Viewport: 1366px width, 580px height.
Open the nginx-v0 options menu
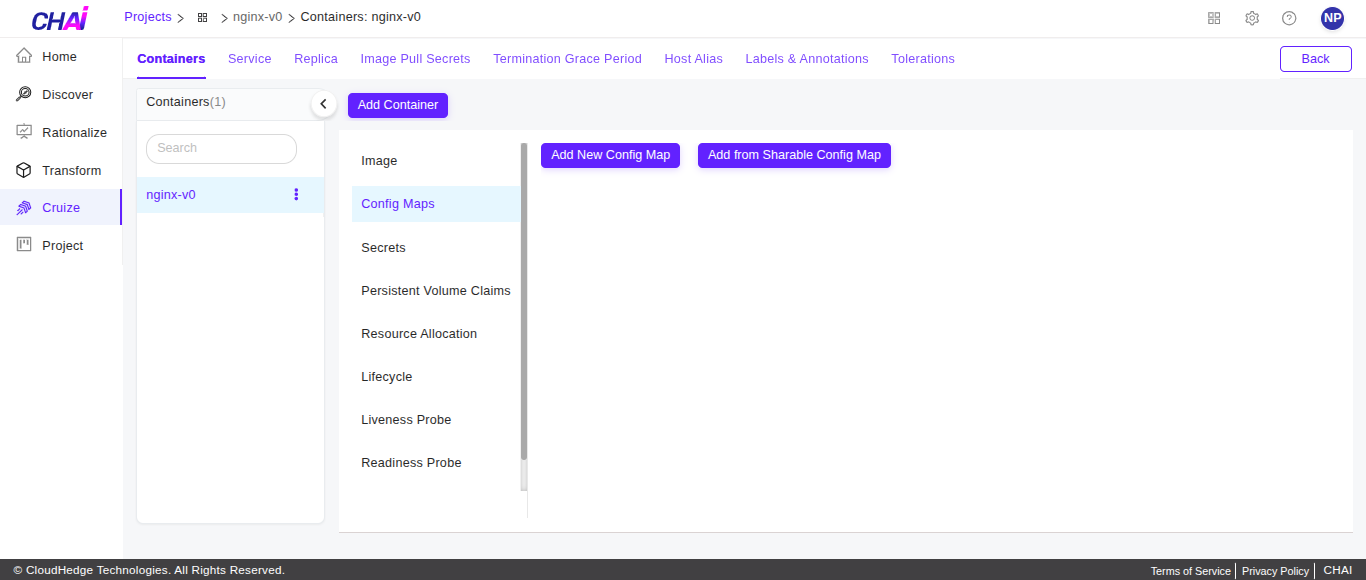[296, 194]
